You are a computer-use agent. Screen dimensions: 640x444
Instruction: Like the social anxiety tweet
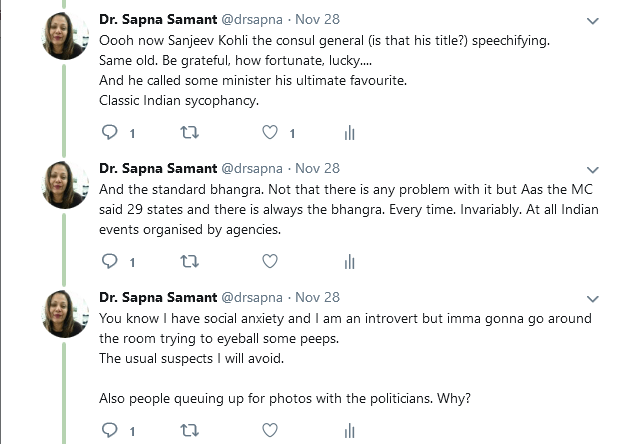tap(269, 431)
